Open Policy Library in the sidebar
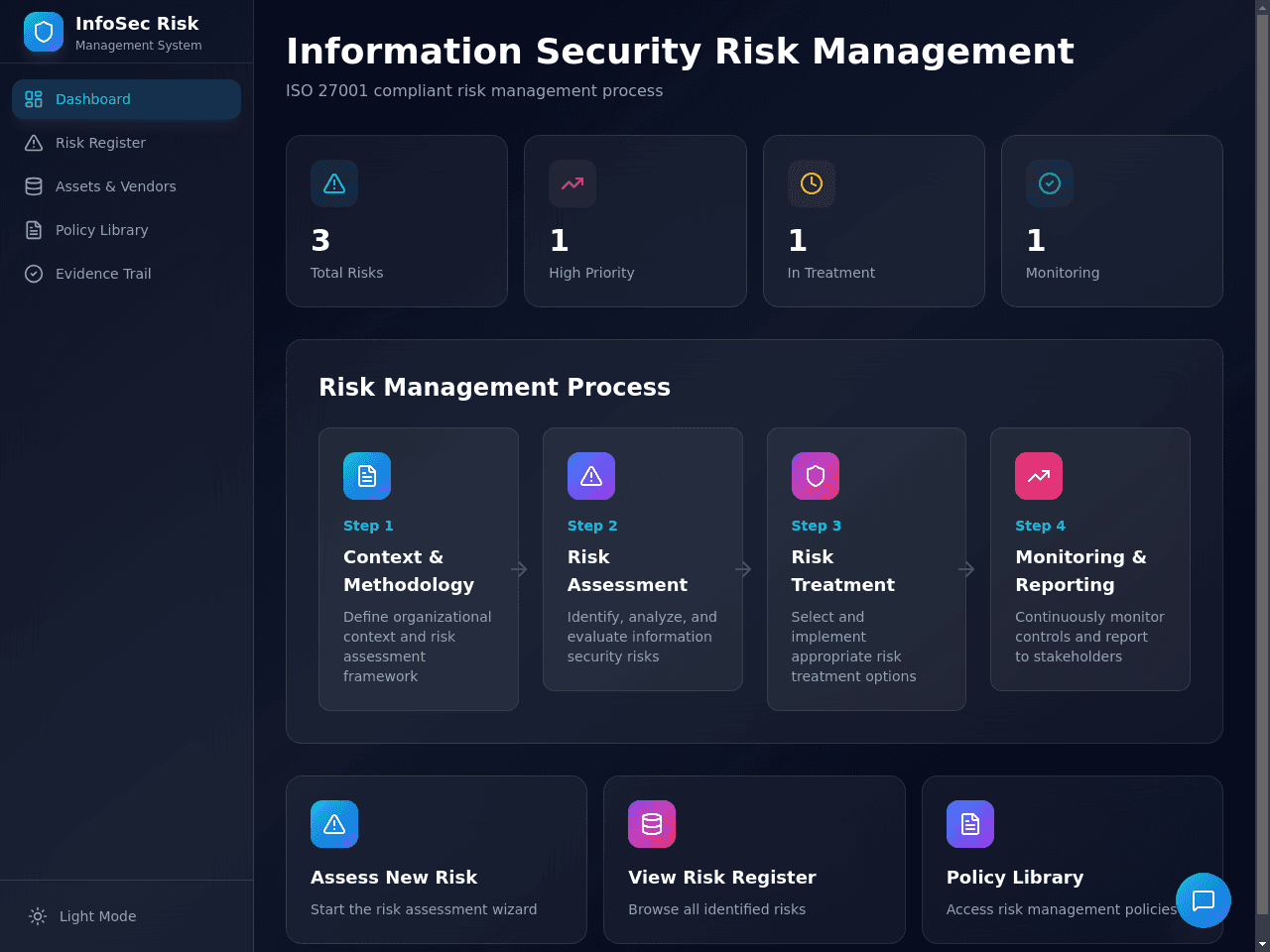This screenshot has width=1270, height=952. 126,230
